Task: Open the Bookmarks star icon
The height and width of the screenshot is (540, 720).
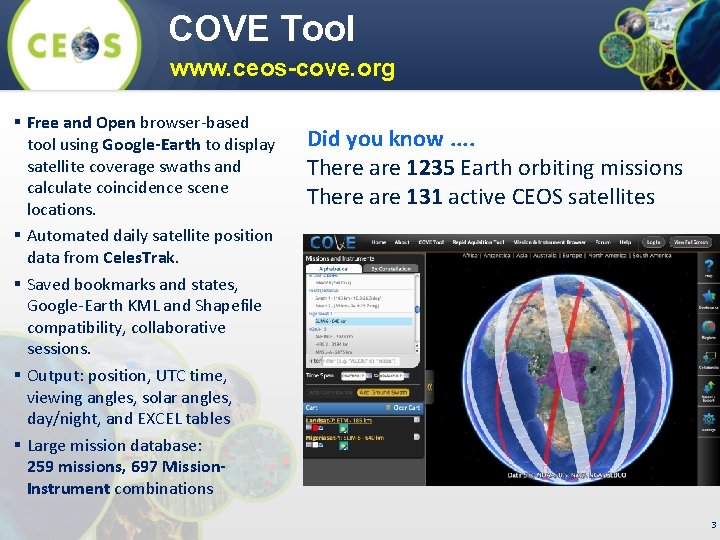Action: pos(709,298)
